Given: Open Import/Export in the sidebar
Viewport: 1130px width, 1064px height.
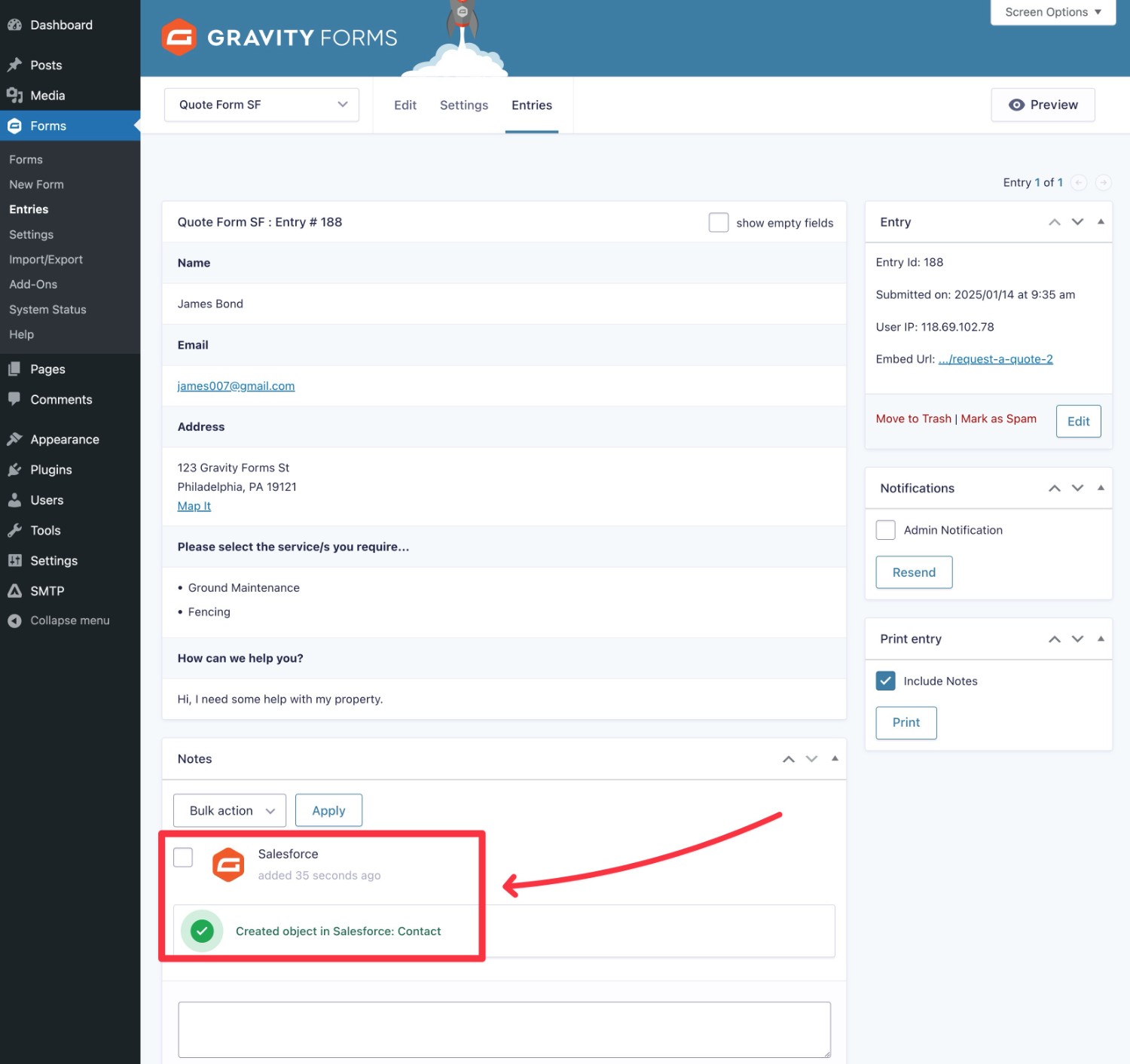Looking at the screenshot, I should point(46,260).
